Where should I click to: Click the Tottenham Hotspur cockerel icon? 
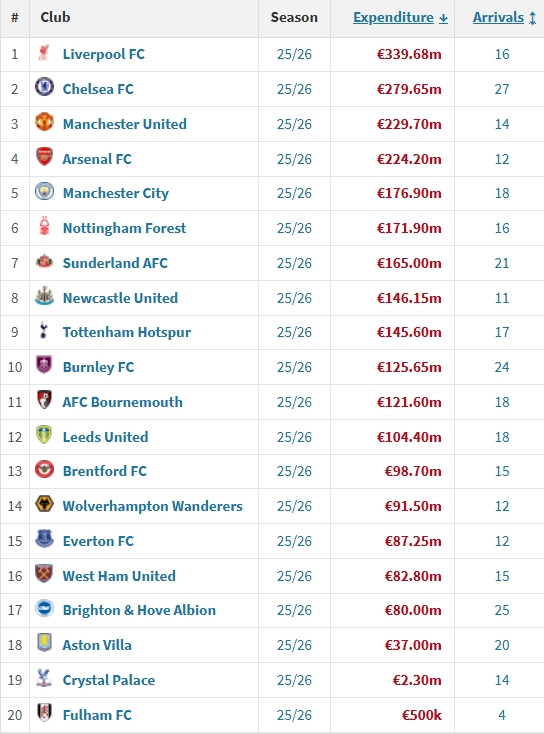44,330
